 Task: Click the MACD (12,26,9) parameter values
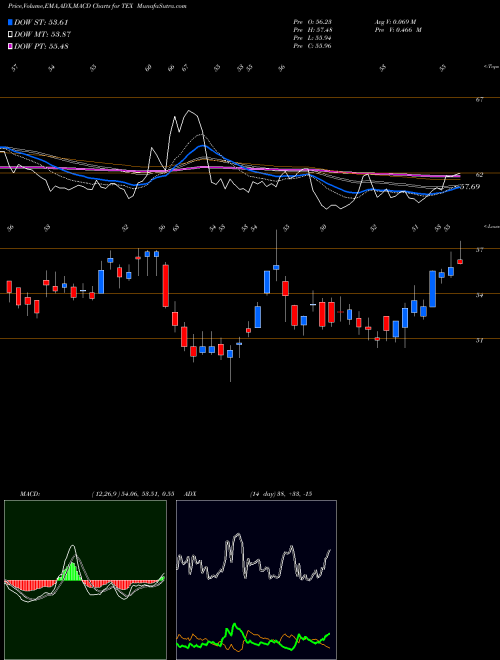133,493
